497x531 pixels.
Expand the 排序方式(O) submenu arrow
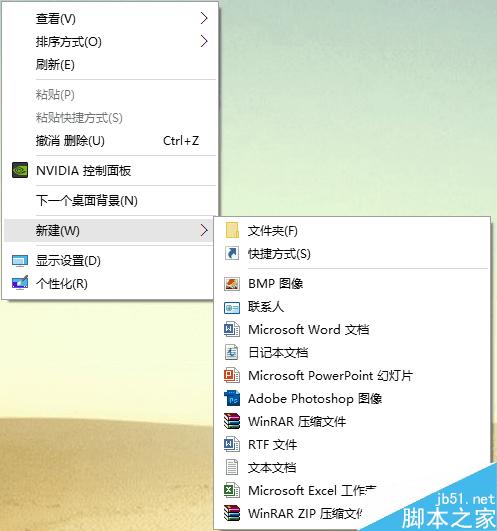pyautogui.click(x=204, y=41)
